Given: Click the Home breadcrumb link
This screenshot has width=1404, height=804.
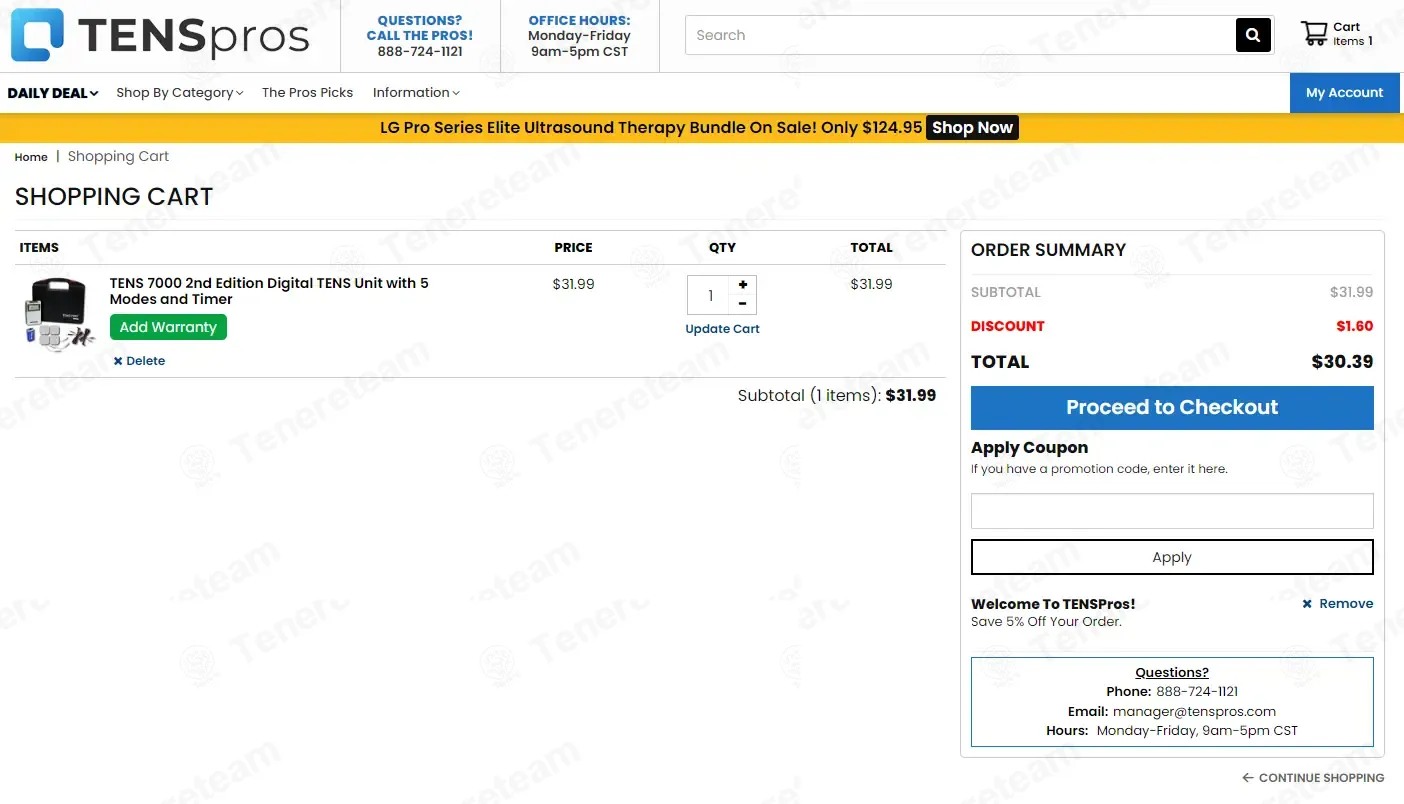Looking at the screenshot, I should point(31,157).
